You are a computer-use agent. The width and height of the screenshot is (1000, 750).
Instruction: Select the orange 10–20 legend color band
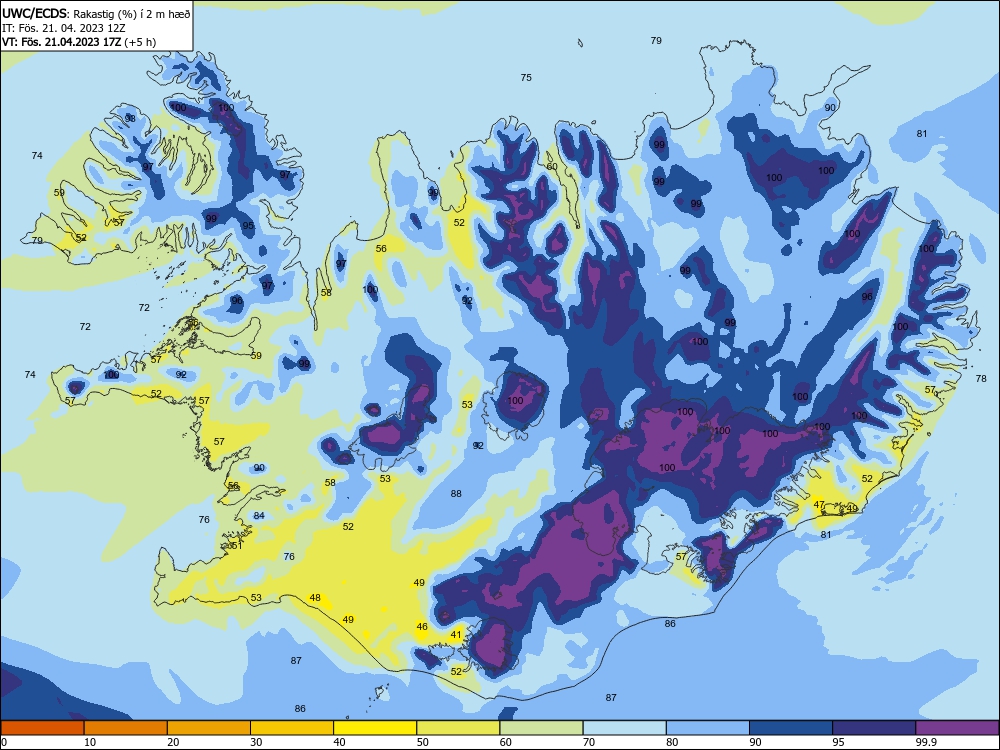[126, 728]
